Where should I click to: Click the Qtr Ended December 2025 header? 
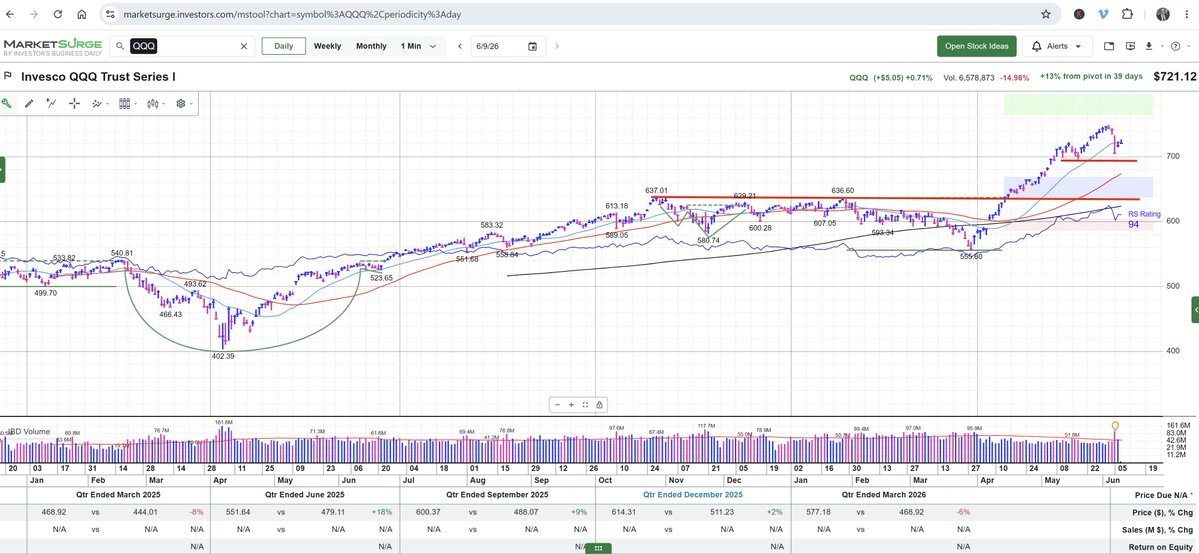tap(693, 495)
